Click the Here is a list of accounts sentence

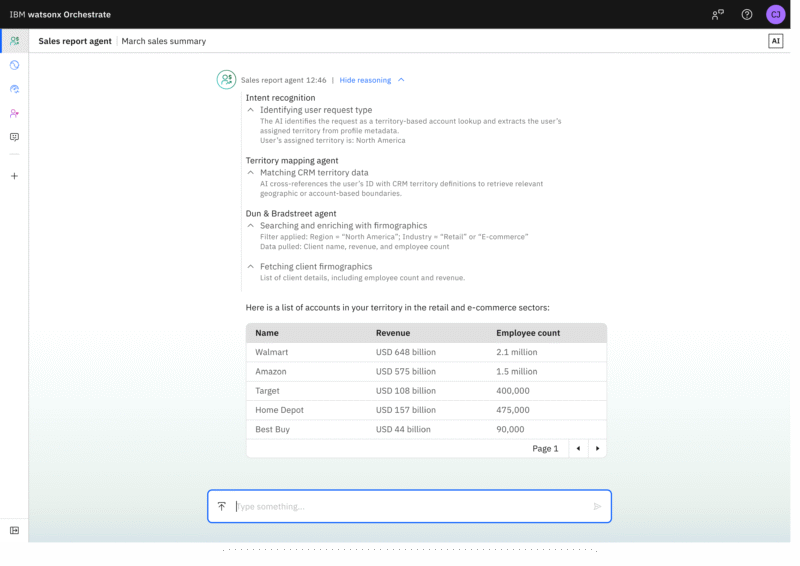pyautogui.click(x=397, y=308)
